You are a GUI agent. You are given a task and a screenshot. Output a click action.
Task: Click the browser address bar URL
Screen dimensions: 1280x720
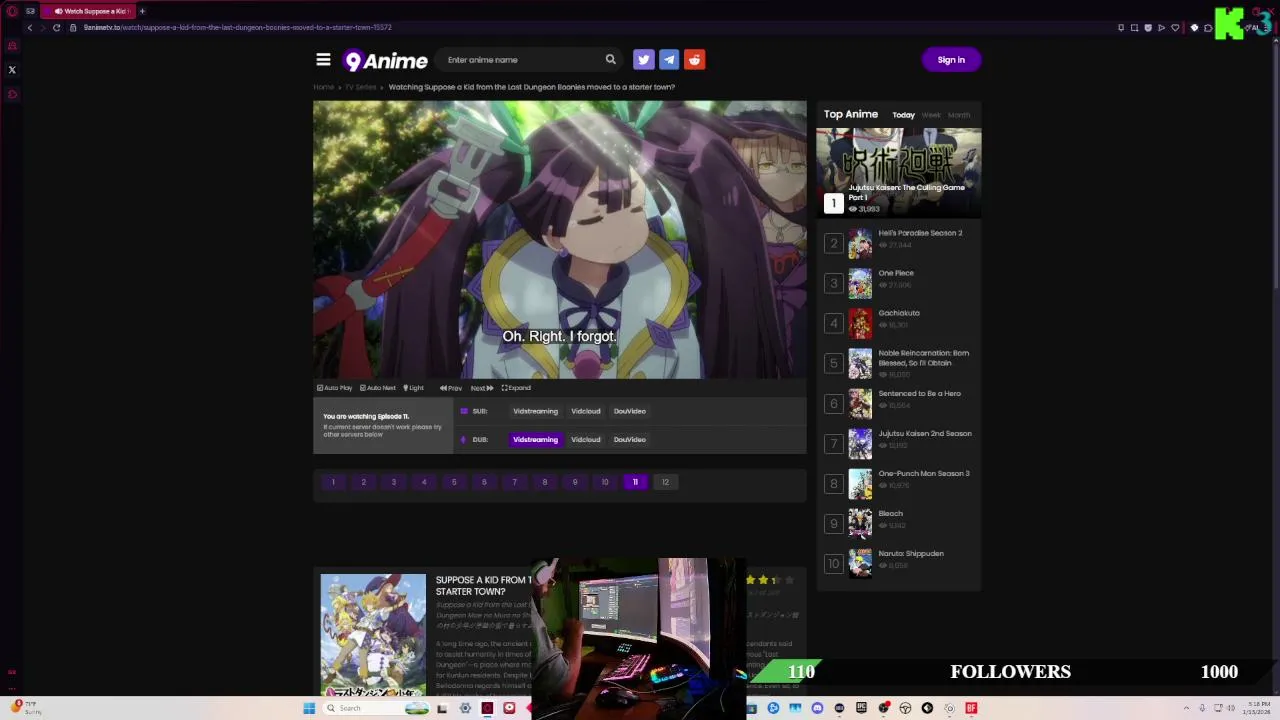point(238,27)
